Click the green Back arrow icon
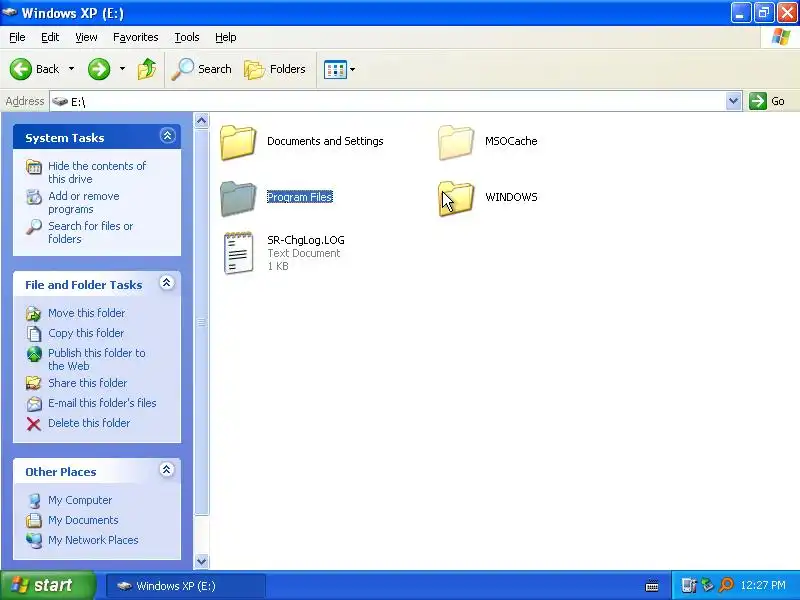 click(x=21, y=69)
